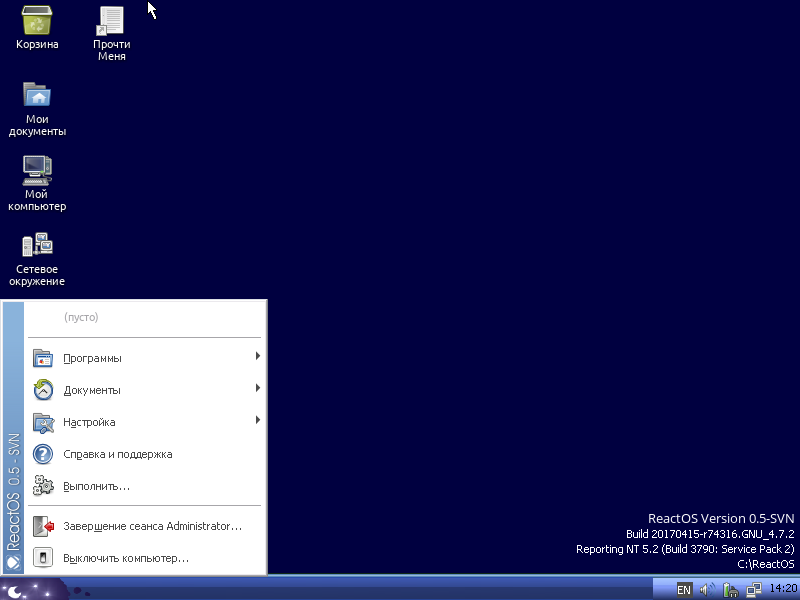
Task: Click the ReactOS Start button
Action: click(35, 589)
